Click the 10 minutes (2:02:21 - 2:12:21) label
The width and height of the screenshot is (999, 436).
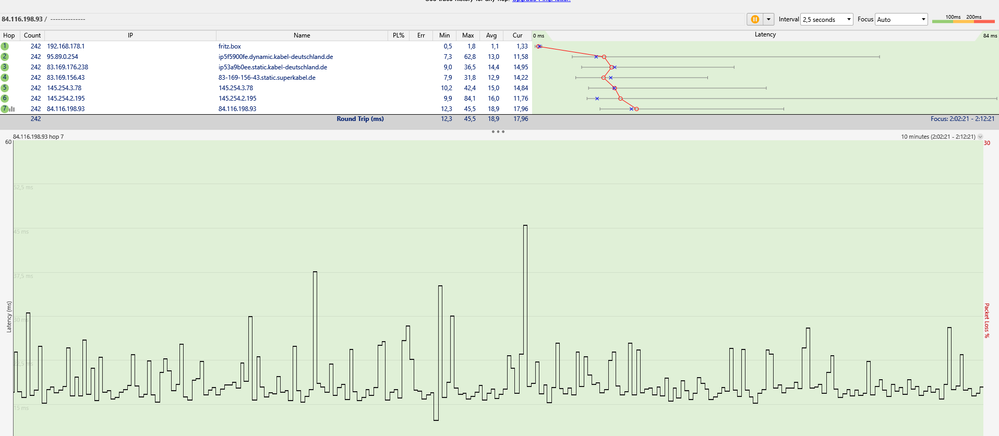click(x=937, y=137)
